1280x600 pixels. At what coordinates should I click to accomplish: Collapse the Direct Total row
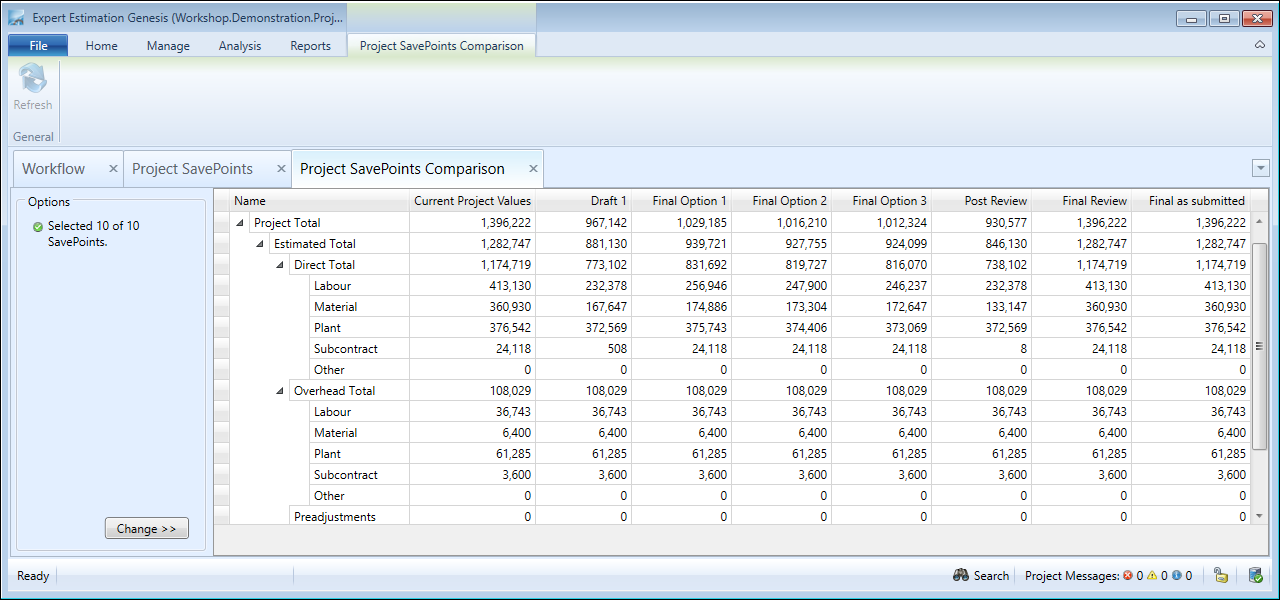pos(280,265)
